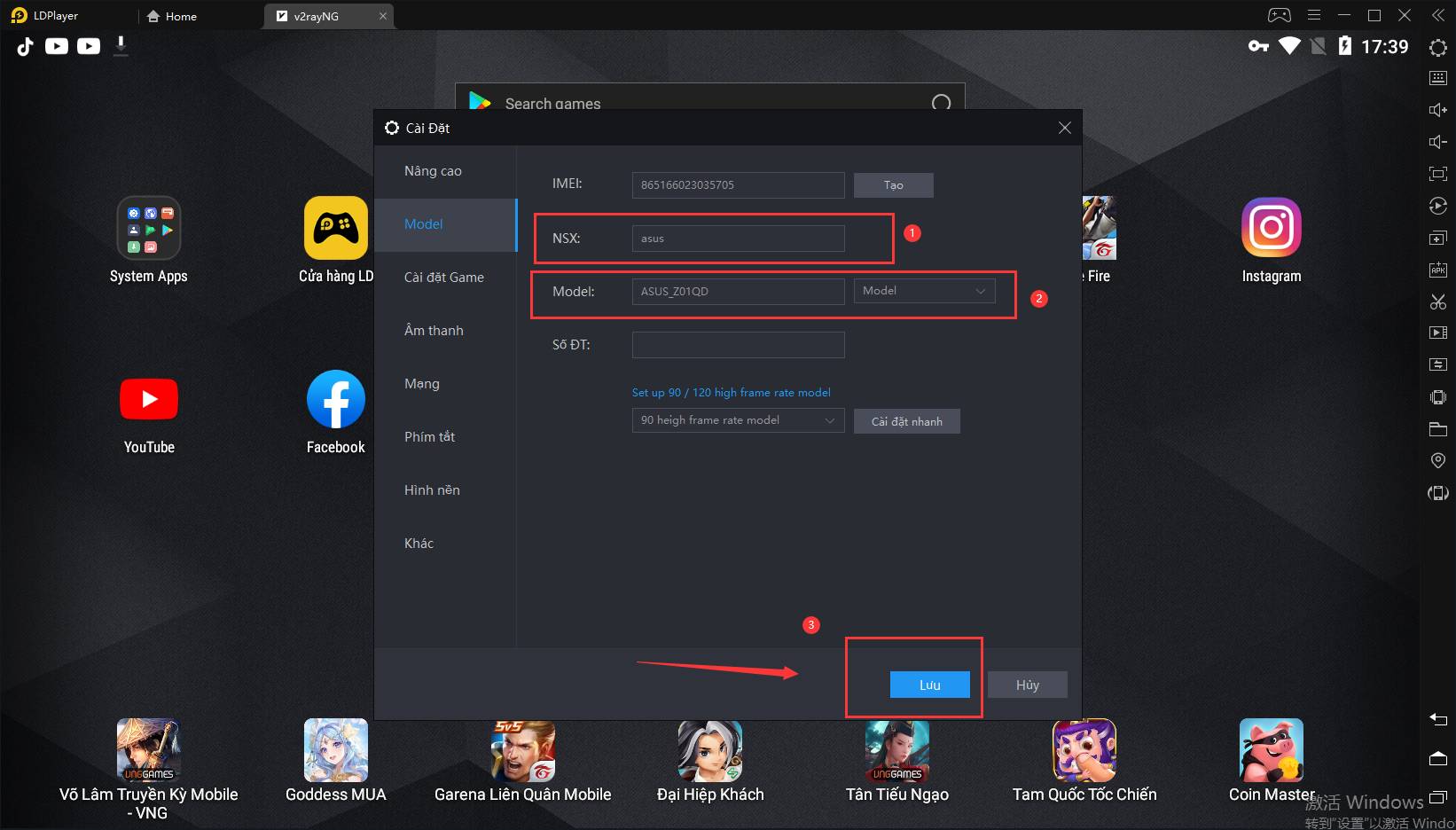The width and height of the screenshot is (1456, 830).
Task: Close the Cài Đặt dialog
Action: 1064,128
